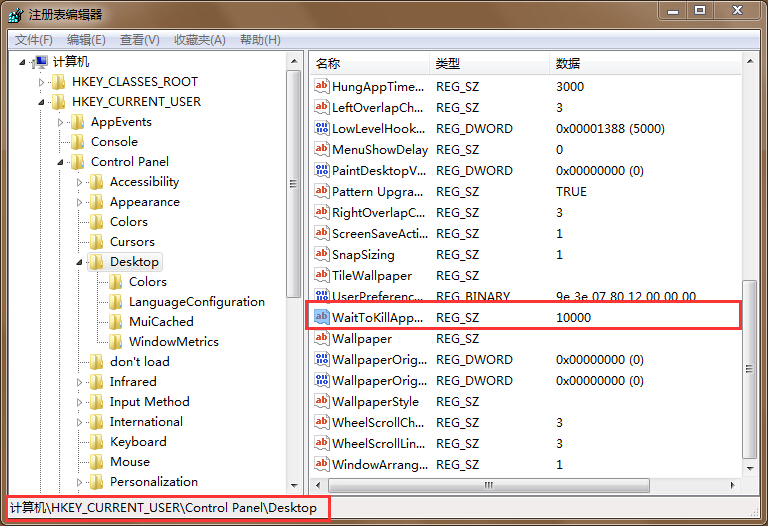Open the 收藏夹(A) favorites menu
The width and height of the screenshot is (768, 526).
[200, 39]
